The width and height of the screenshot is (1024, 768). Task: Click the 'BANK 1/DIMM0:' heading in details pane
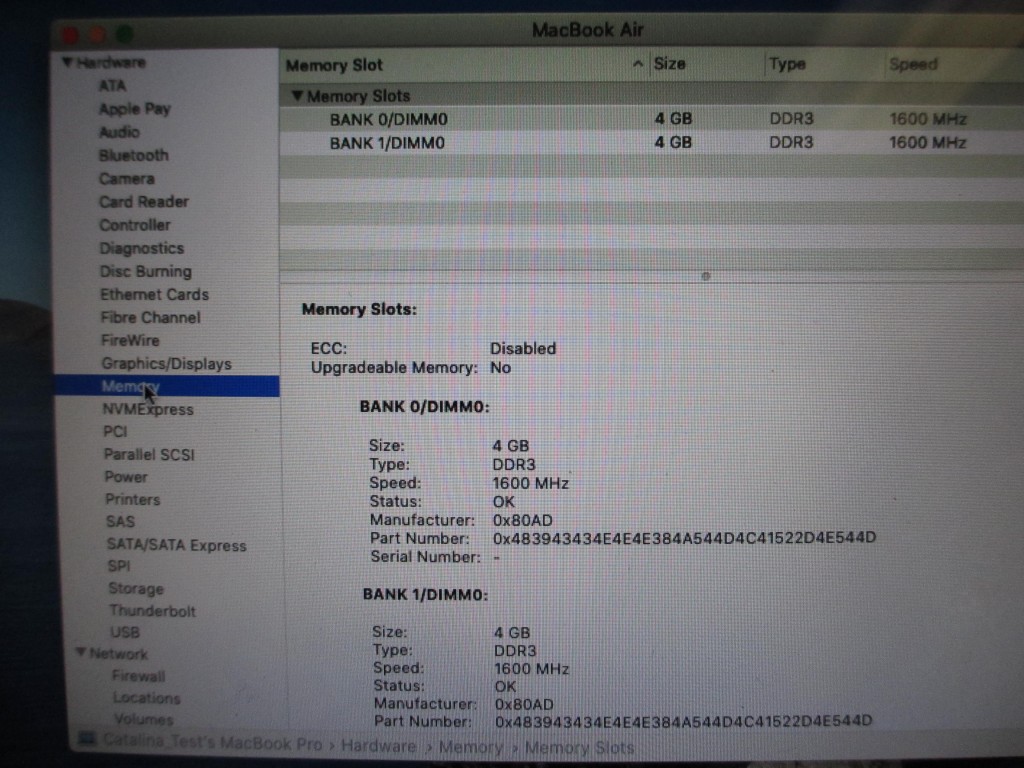click(425, 594)
